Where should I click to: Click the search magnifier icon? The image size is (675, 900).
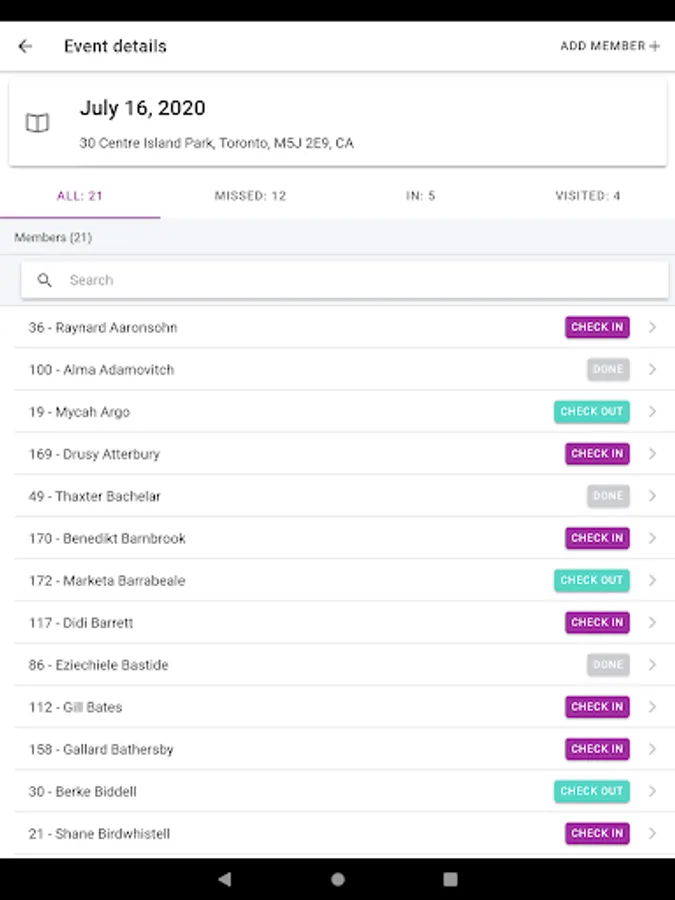point(45,280)
